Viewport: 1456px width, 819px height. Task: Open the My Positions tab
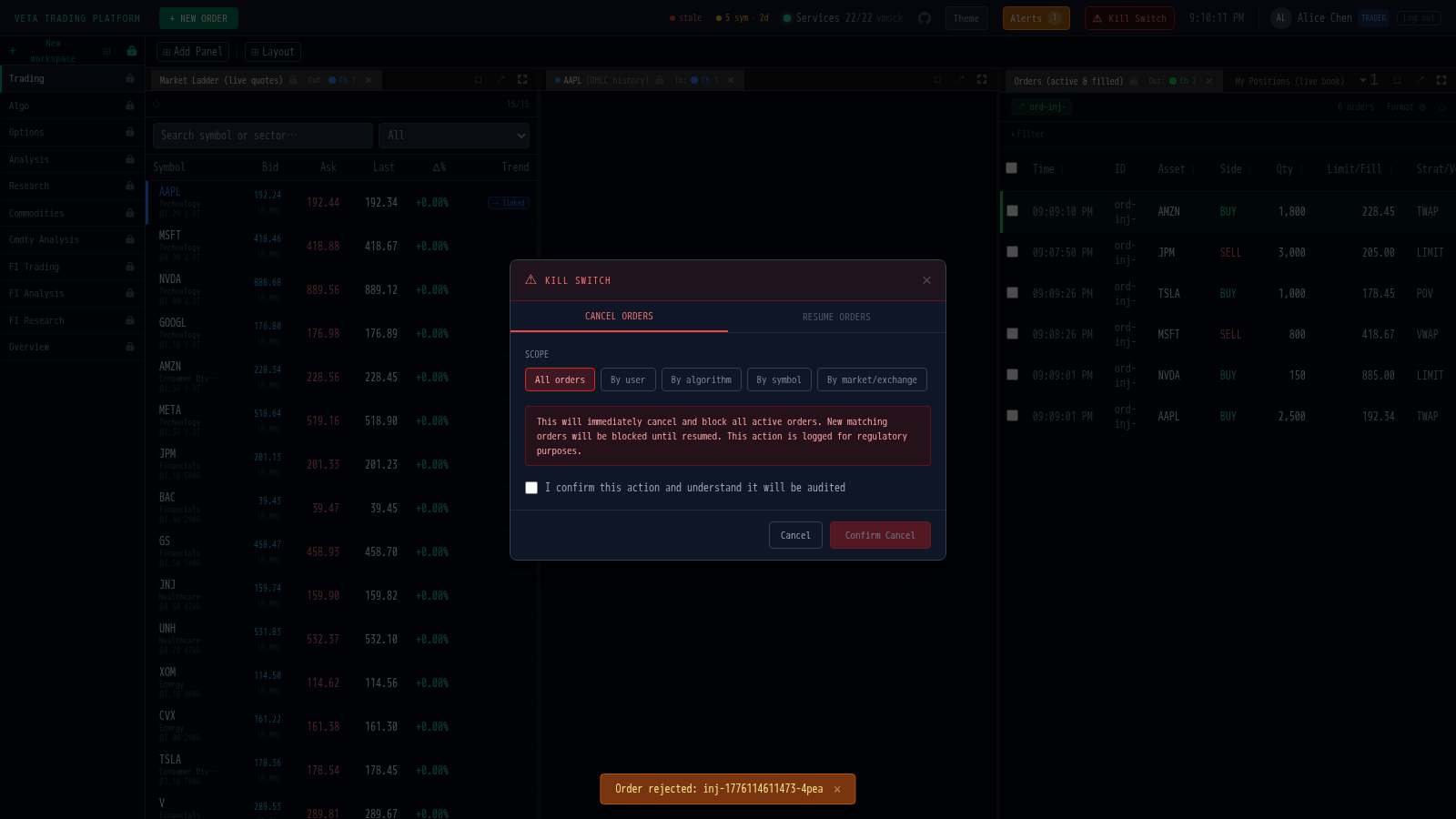pyautogui.click(x=1289, y=81)
